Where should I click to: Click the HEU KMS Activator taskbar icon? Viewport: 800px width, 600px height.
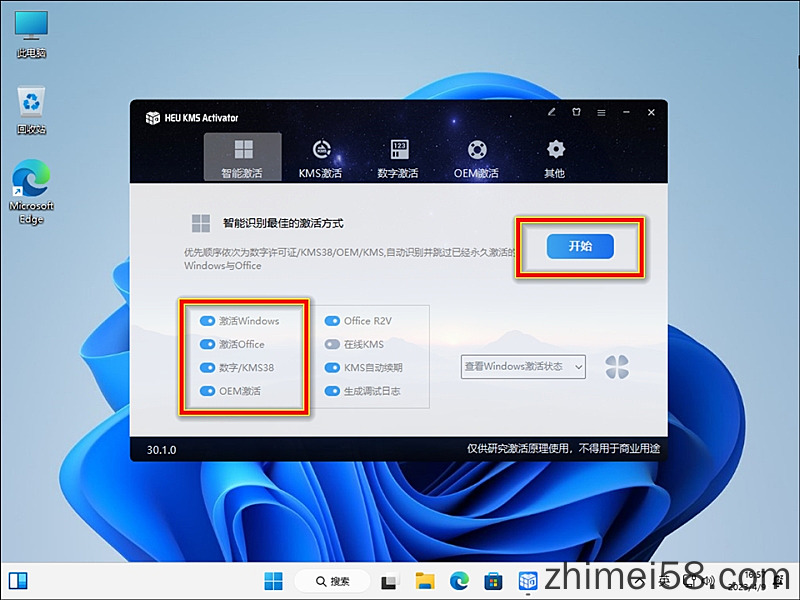click(x=528, y=581)
